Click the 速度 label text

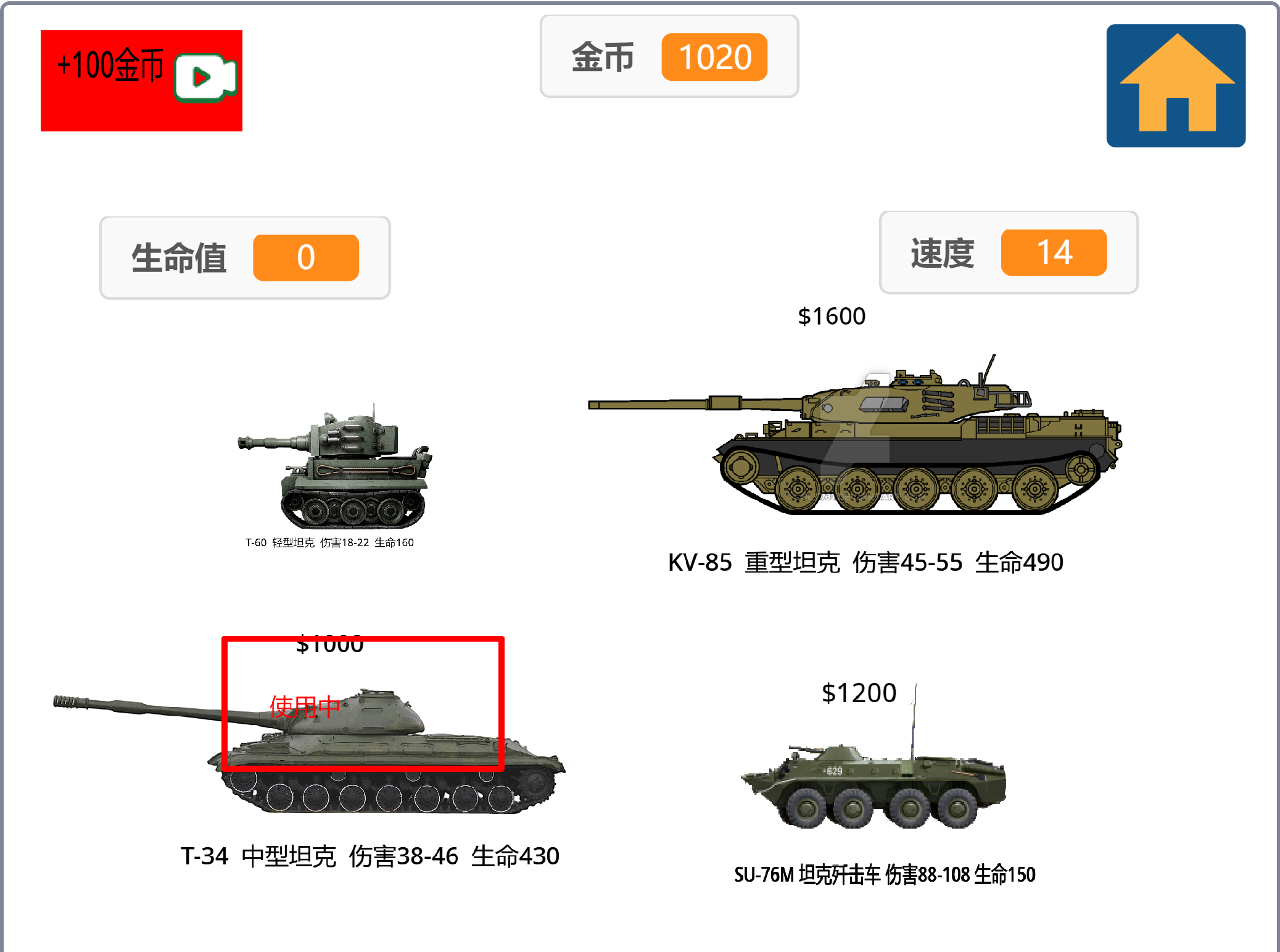942,253
